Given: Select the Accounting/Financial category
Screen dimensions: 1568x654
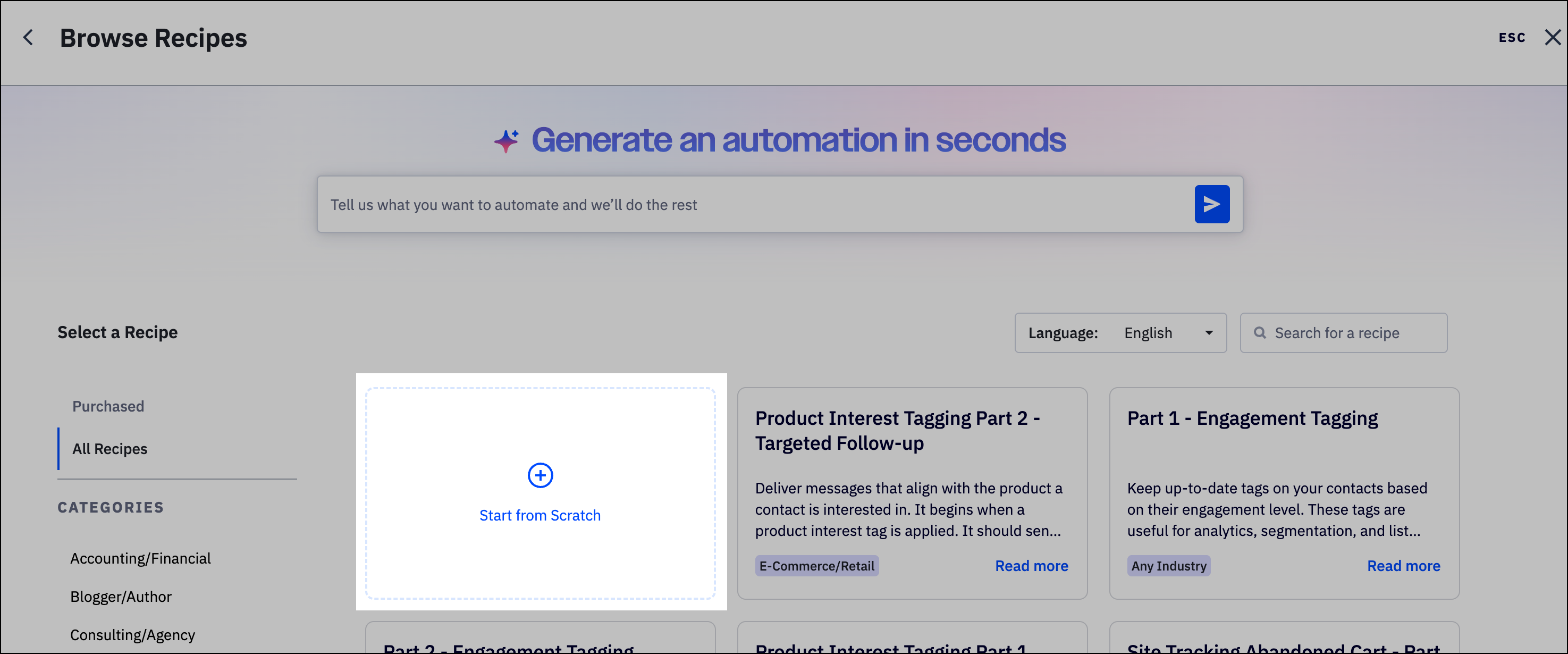Looking at the screenshot, I should pyautogui.click(x=141, y=558).
